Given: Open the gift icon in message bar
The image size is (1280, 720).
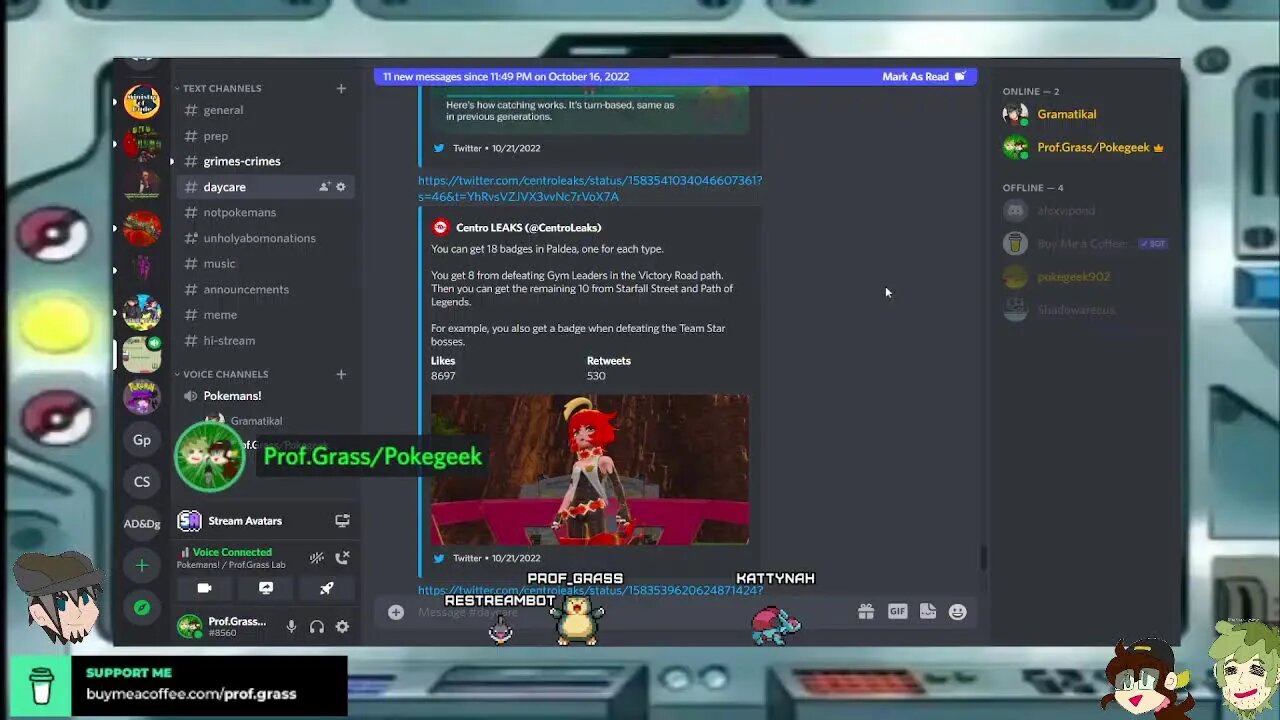Looking at the screenshot, I should coord(866,612).
